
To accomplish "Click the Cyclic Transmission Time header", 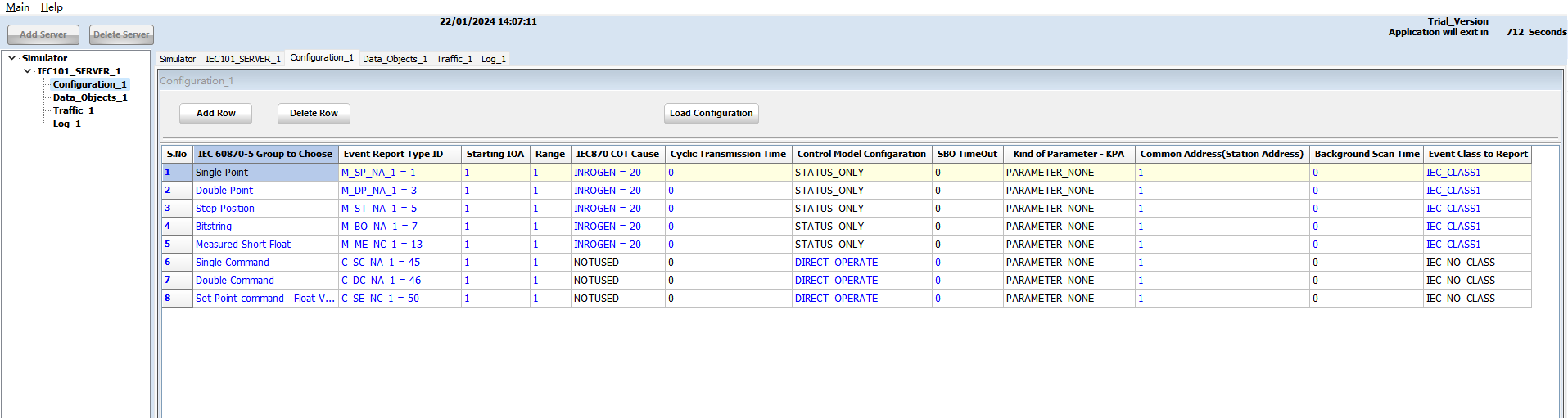I will click(x=728, y=154).
